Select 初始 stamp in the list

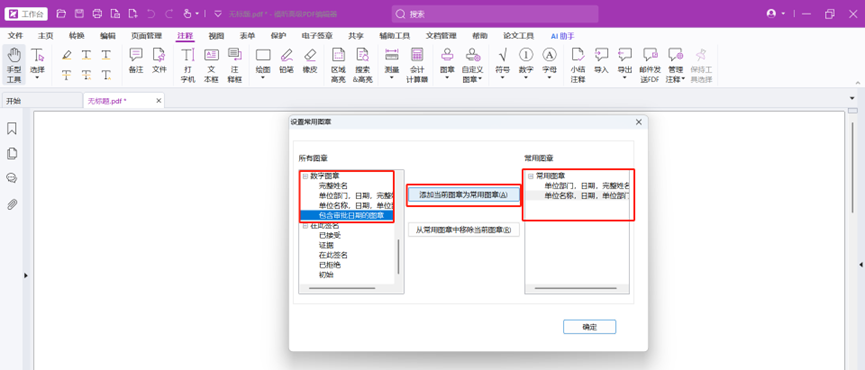click(327, 275)
